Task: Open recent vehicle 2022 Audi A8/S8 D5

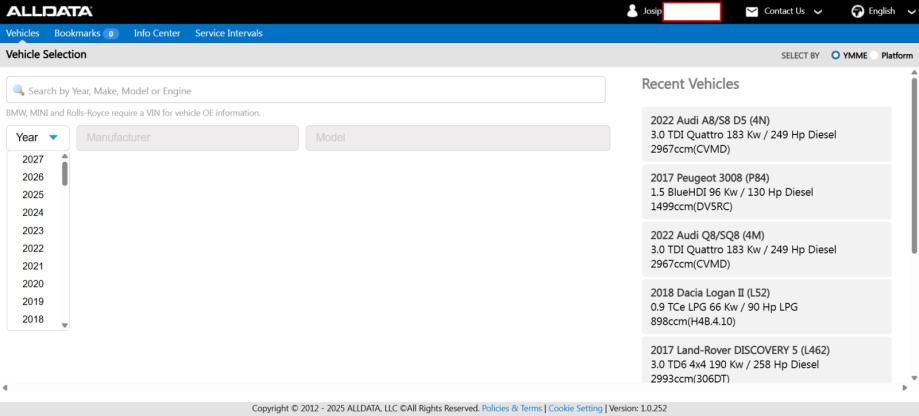Action: (767, 135)
